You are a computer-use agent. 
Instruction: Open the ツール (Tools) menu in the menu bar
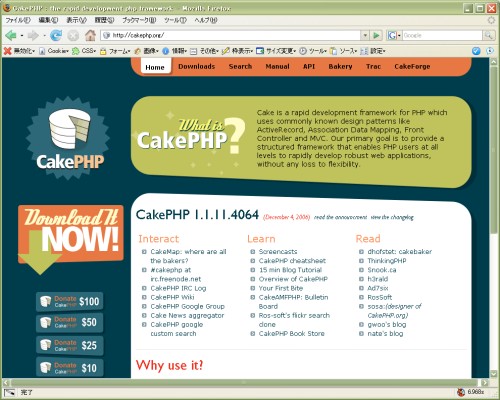(175, 20)
